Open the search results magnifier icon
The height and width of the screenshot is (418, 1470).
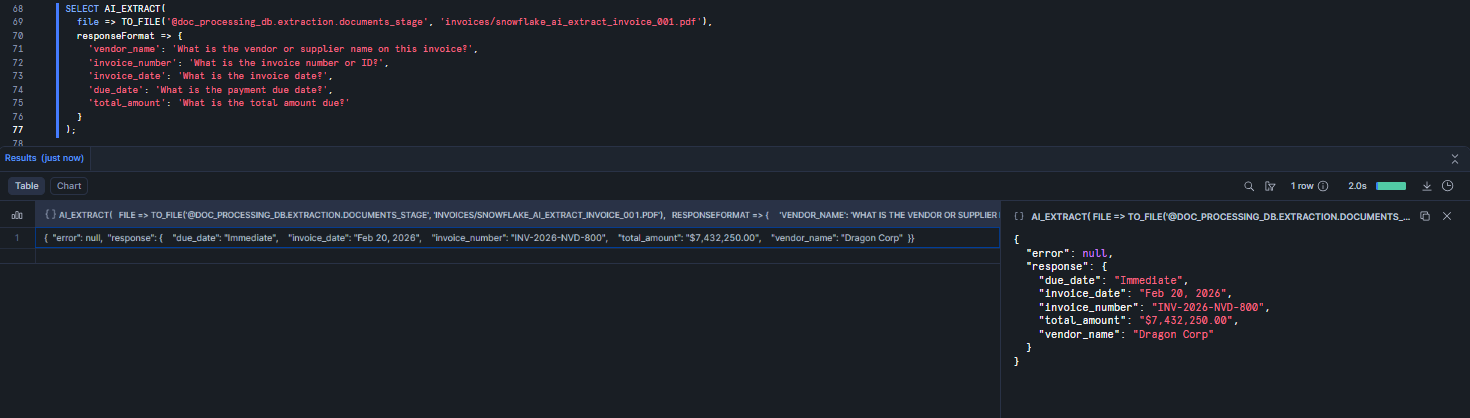pos(1249,186)
